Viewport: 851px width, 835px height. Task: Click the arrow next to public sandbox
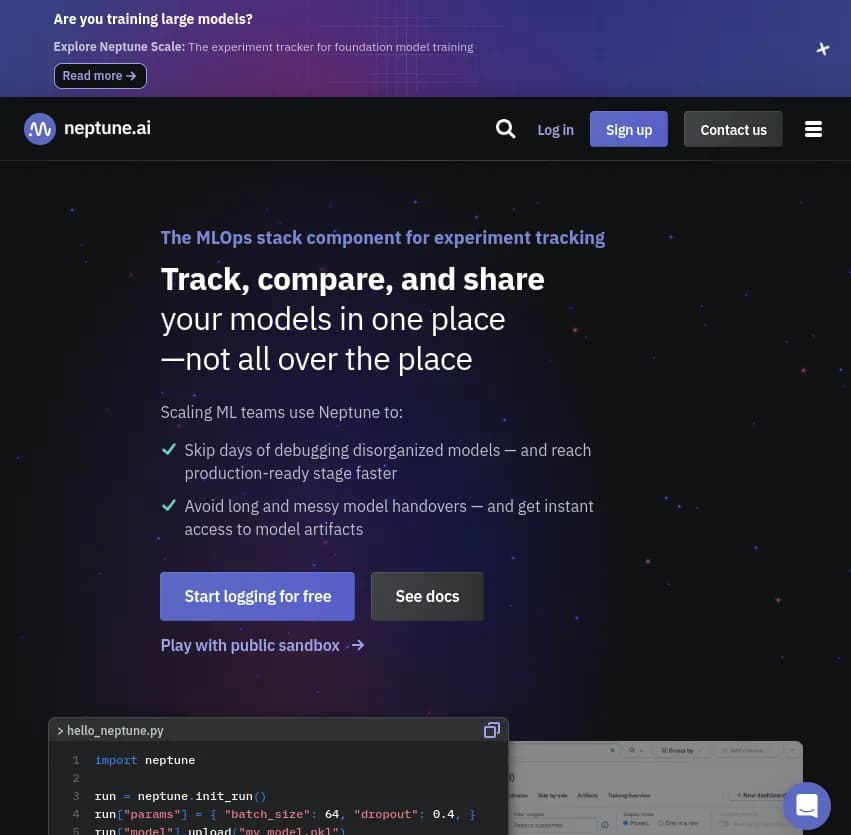pyautogui.click(x=358, y=645)
